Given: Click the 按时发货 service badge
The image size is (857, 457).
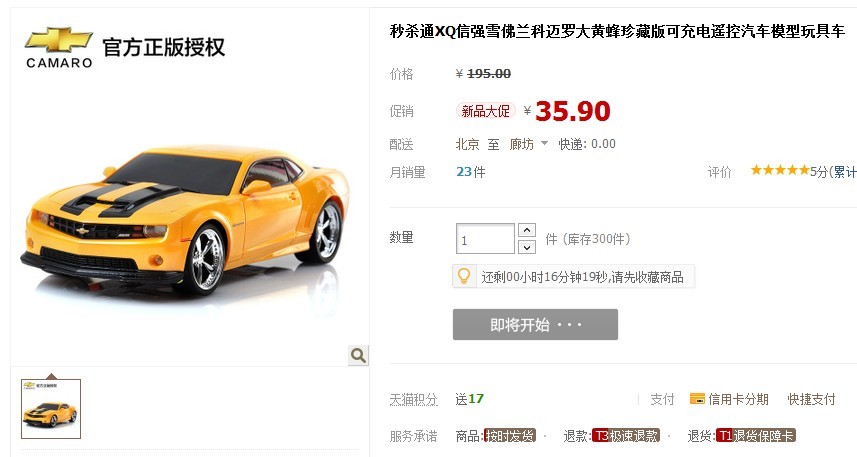Looking at the screenshot, I should click(x=510, y=436).
